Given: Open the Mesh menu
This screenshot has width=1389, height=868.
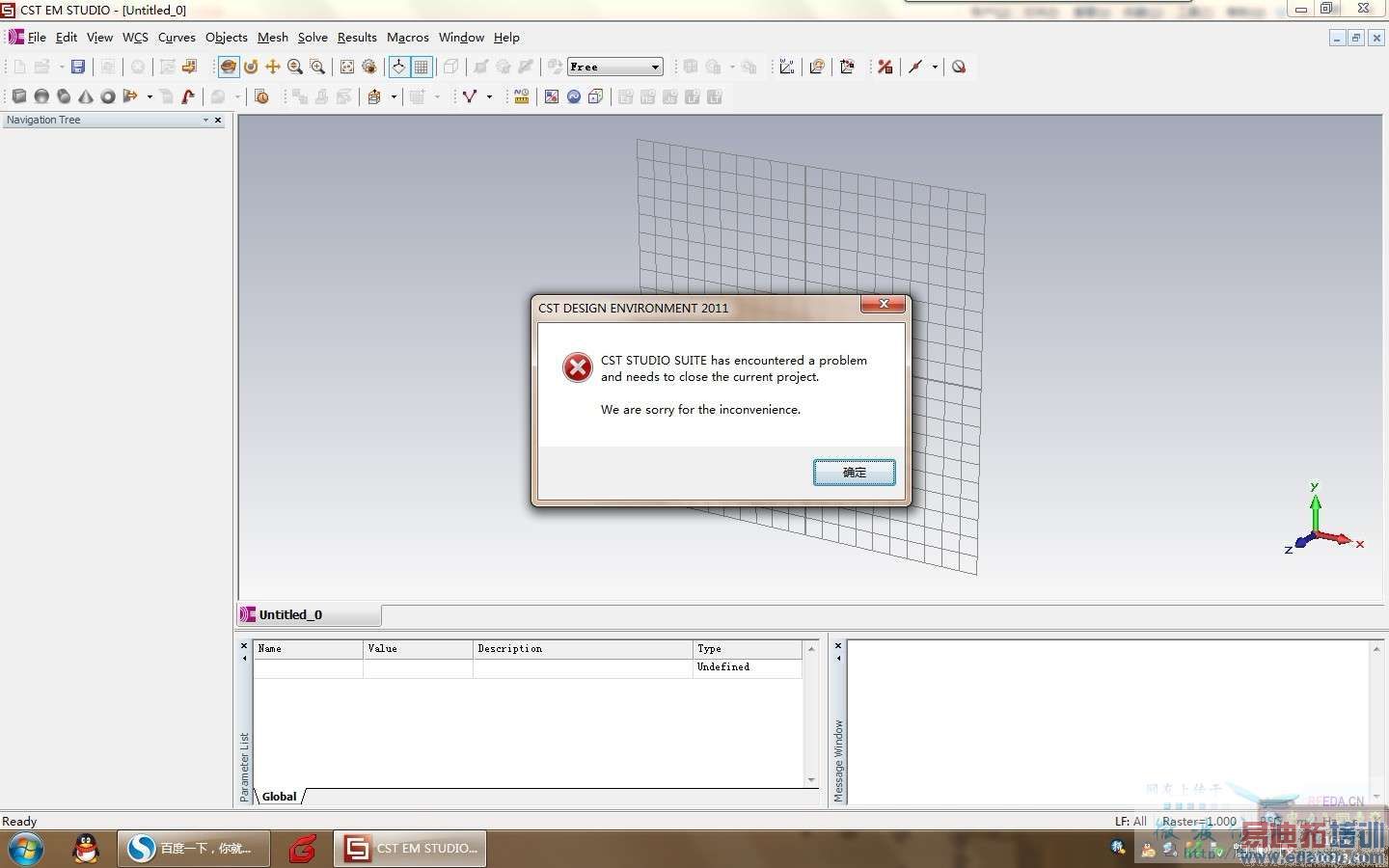Looking at the screenshot, I should tap(273, 37).
